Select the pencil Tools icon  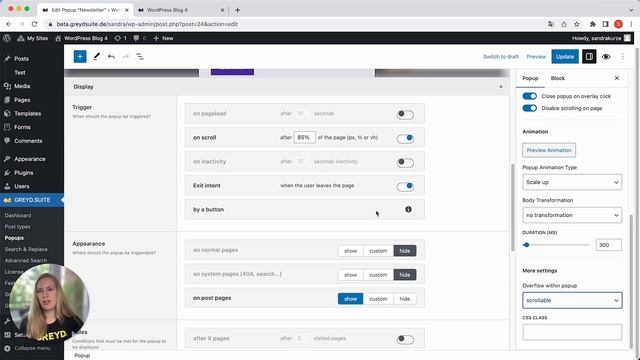(96, 57)
